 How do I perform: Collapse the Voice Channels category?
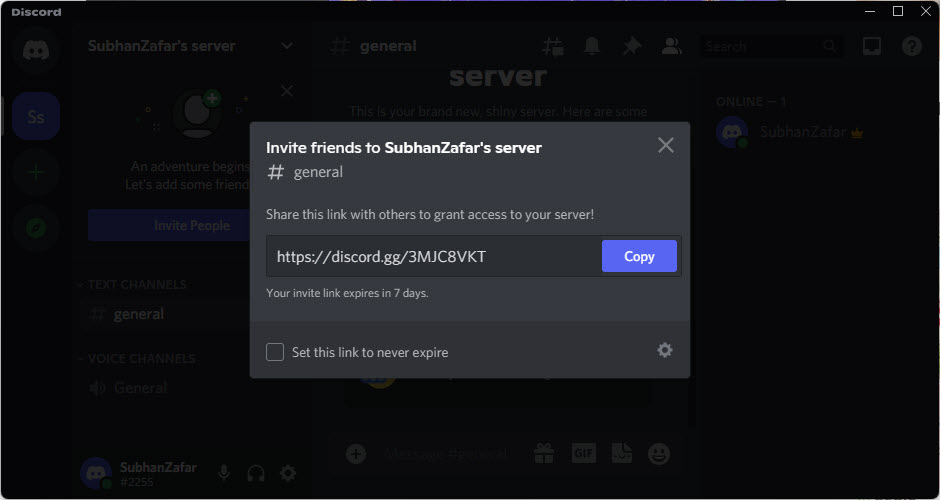point(138,359)
